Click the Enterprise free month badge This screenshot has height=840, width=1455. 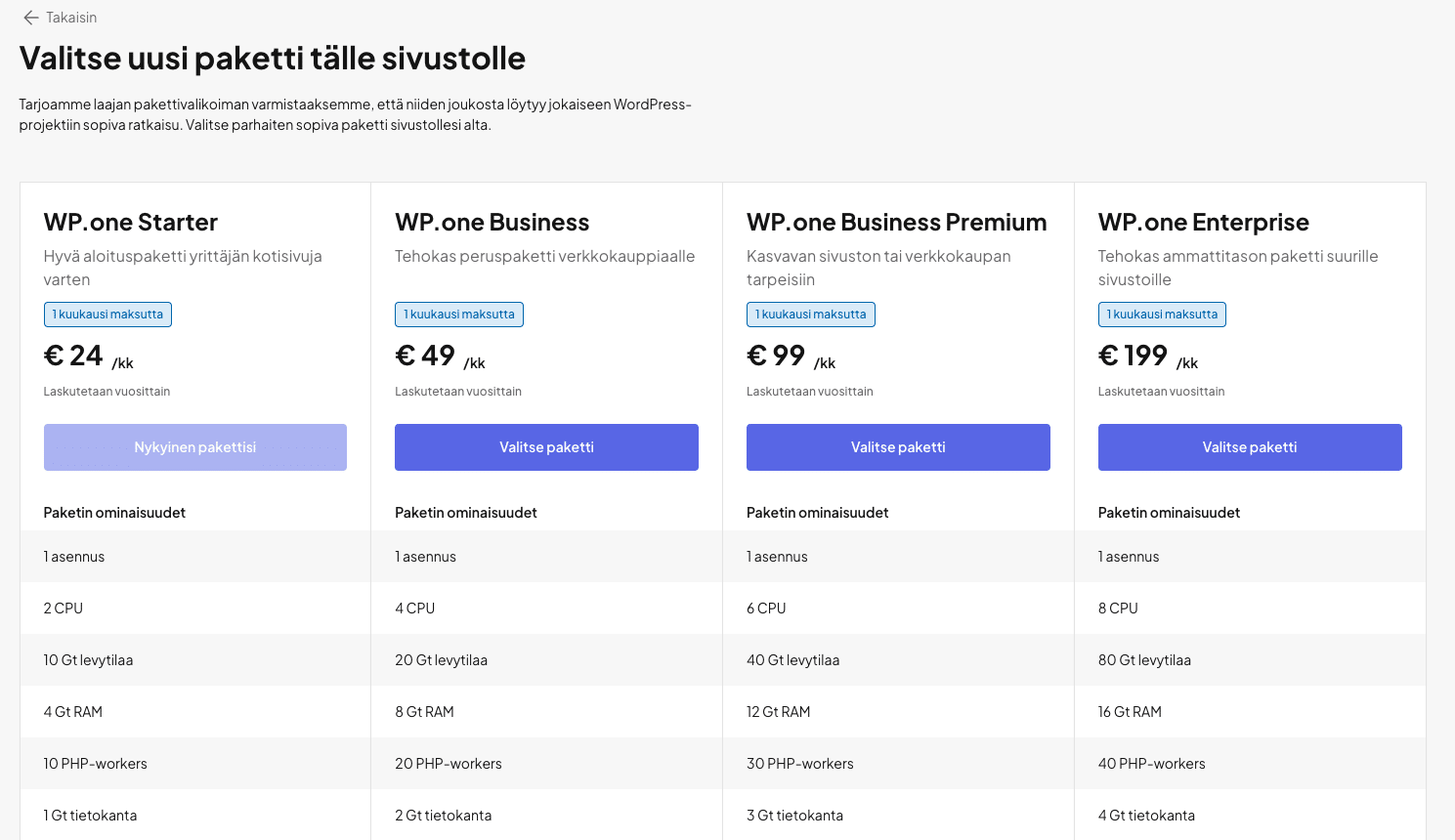[x=1162, y=315]
